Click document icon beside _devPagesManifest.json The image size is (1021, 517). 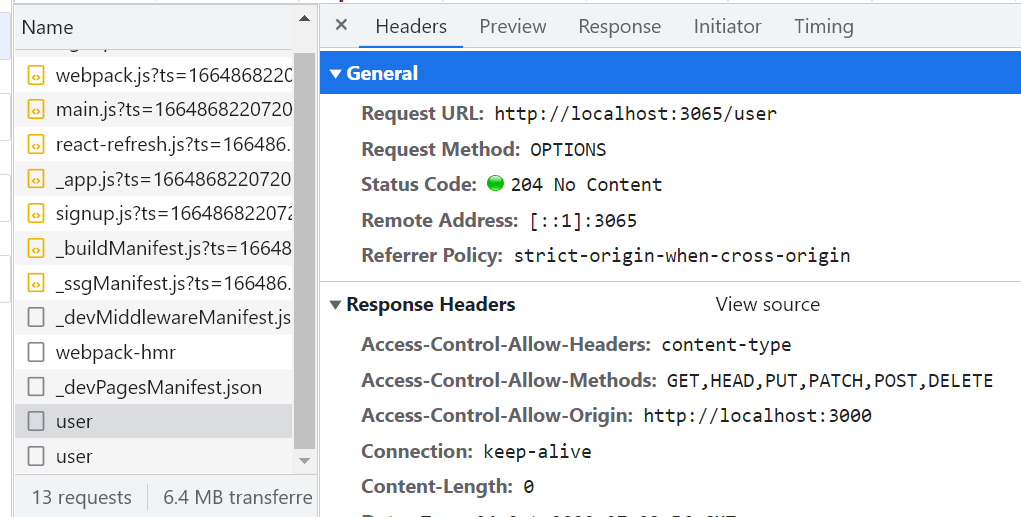pyautogui.click(x=36, y=387)
